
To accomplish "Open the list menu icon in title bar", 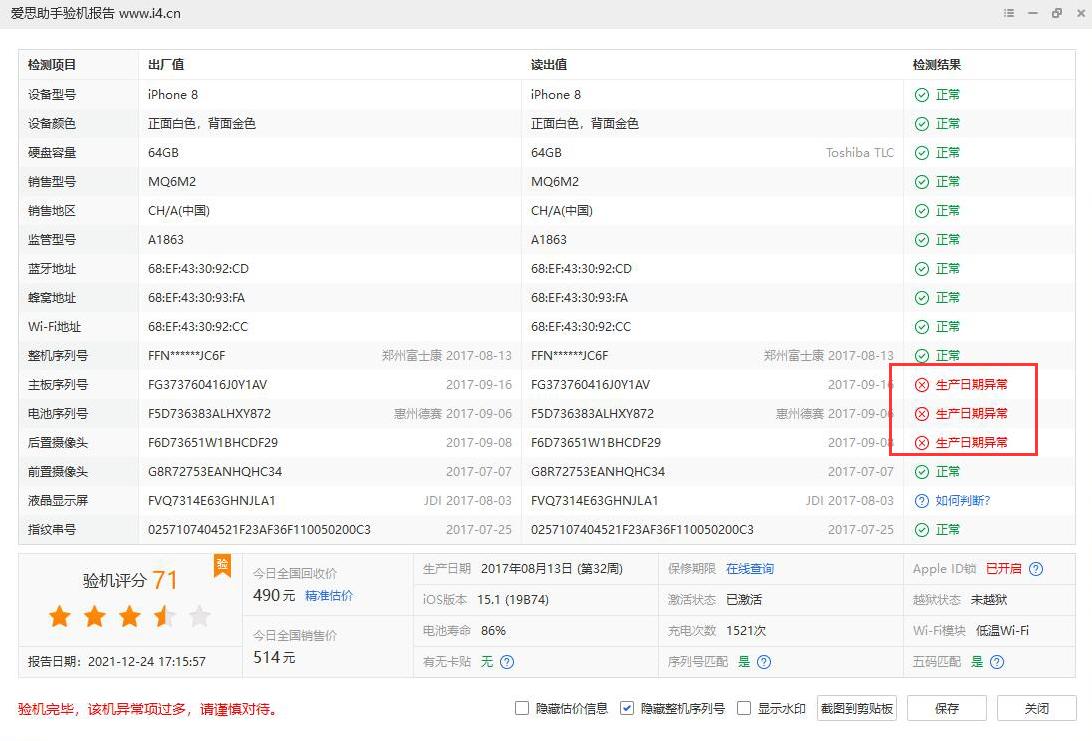I will point(1010,13).
